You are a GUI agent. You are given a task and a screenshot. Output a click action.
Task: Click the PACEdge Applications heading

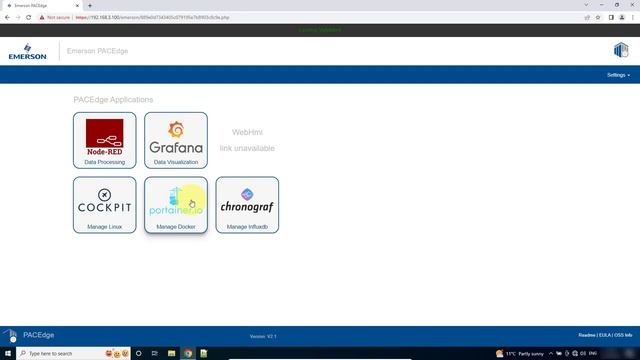(x=113, y=100)
